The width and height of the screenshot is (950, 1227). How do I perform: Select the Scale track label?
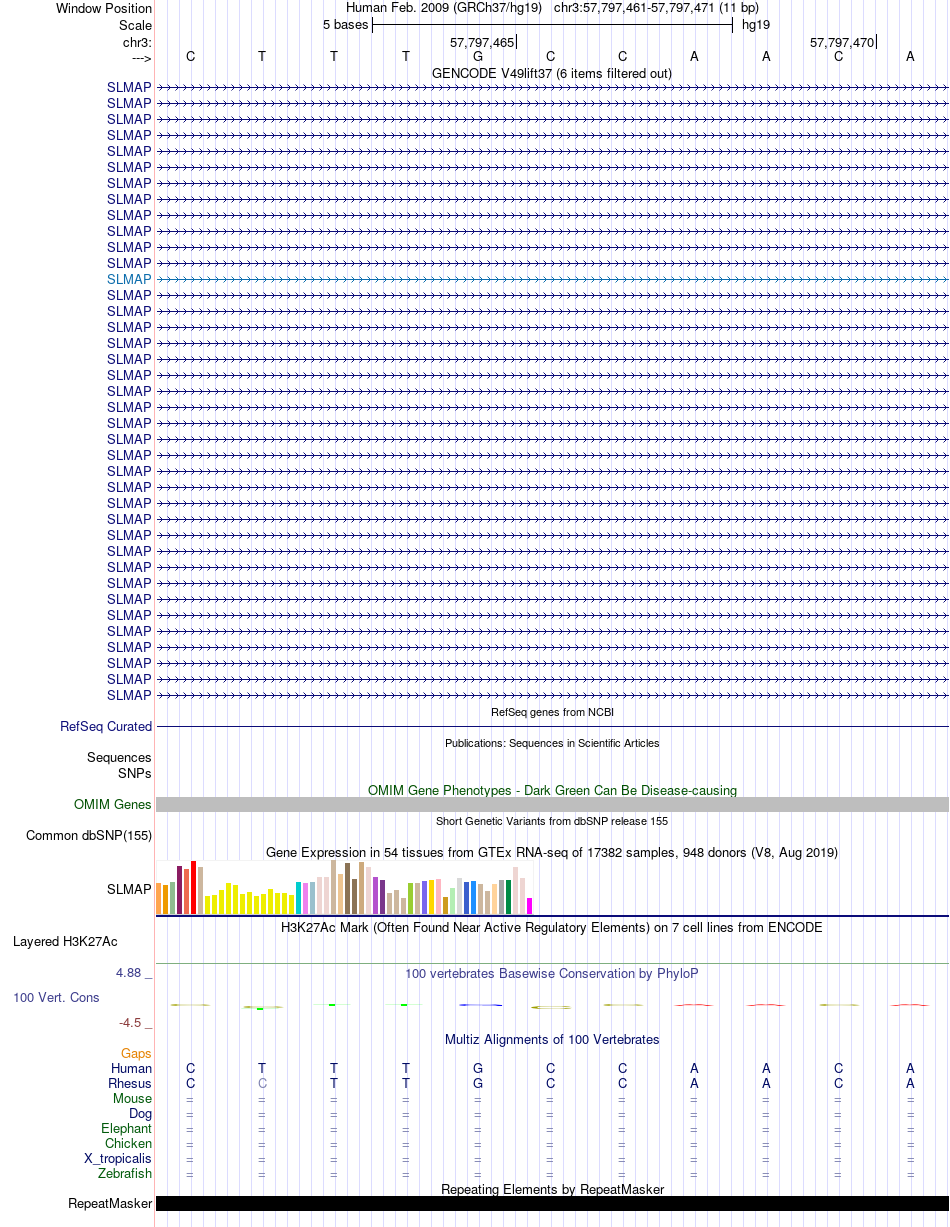[x=135, y=25]
